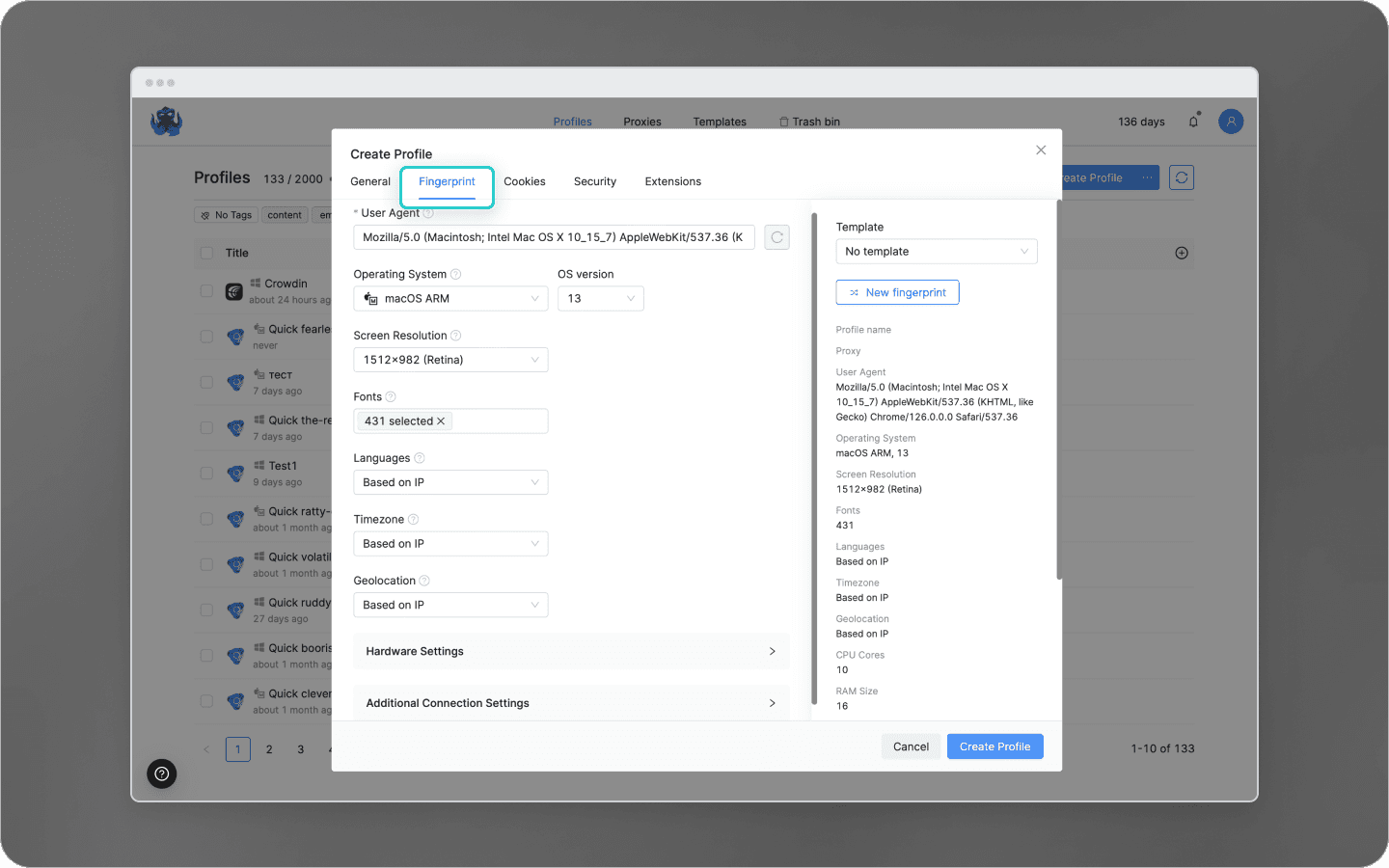
Task: Open Templates in top navigation
Action: [720, 122]
